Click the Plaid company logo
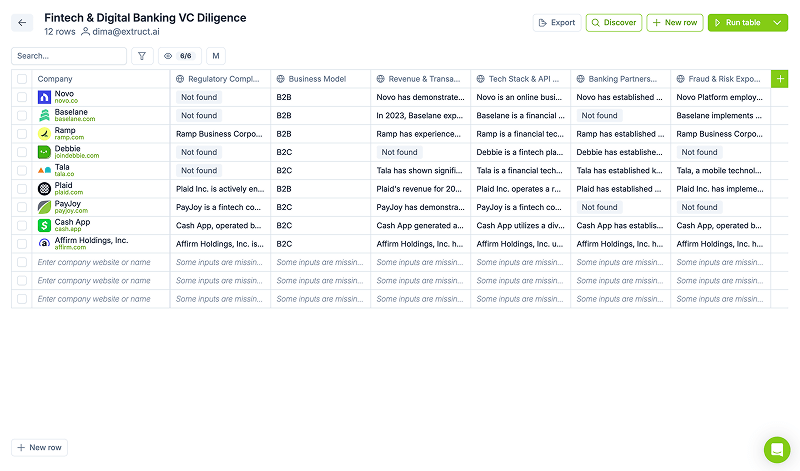This screenshot has height=471, width=800. point(44,189)
